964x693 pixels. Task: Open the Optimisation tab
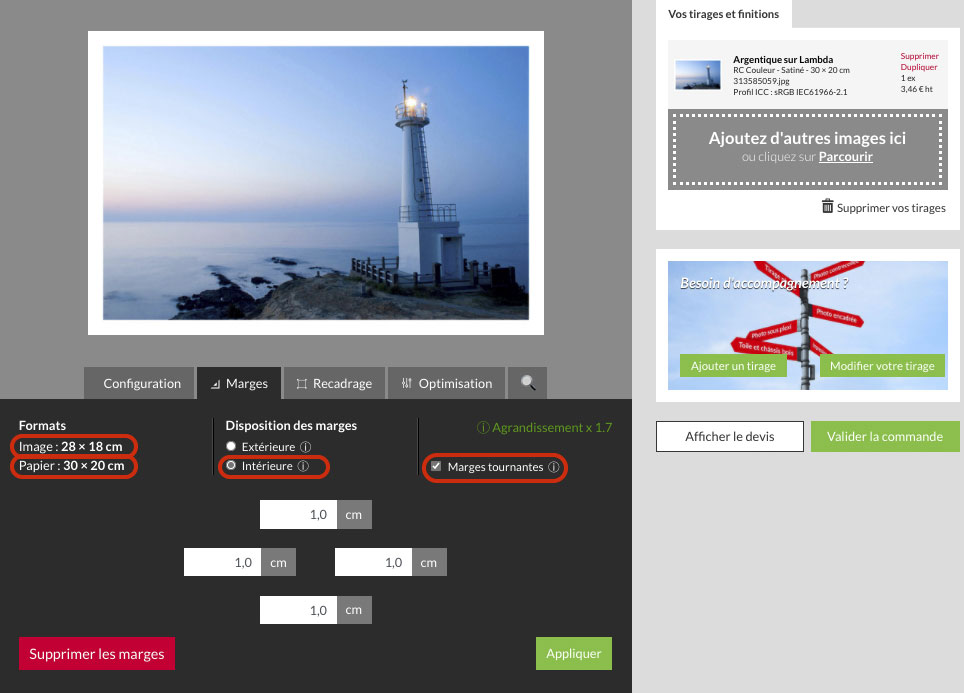(x=446, y=383)
